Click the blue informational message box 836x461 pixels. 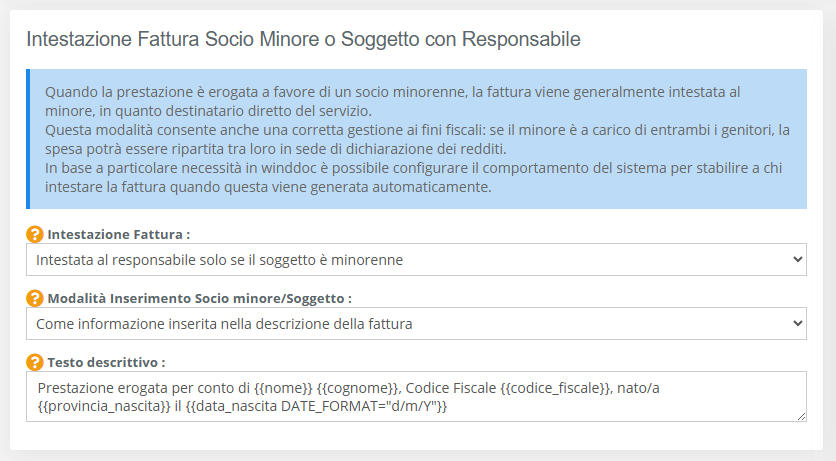(x=416, y=139)
